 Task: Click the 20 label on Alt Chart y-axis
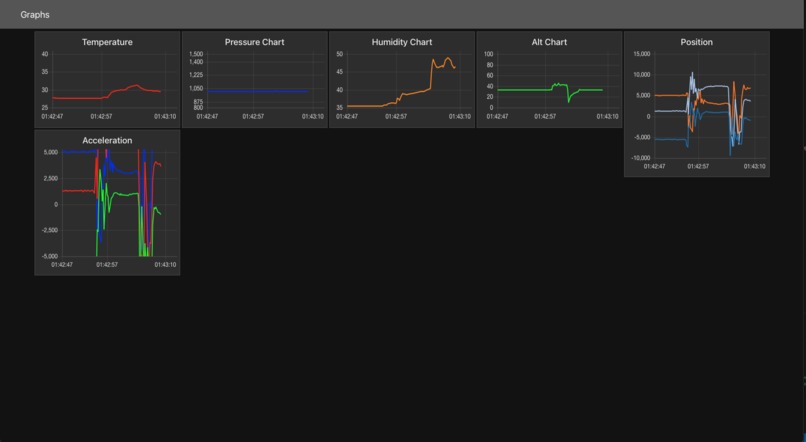point(490,97)
